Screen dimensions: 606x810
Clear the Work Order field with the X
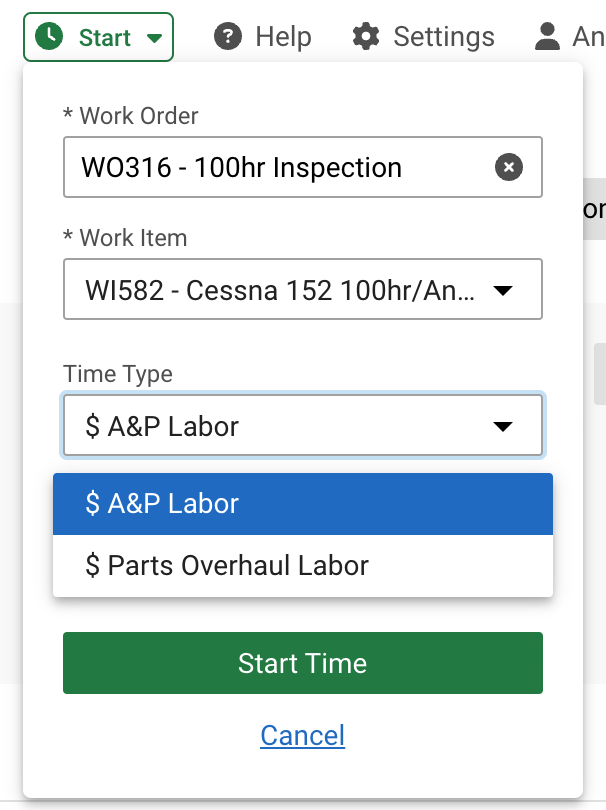(509, 167)
